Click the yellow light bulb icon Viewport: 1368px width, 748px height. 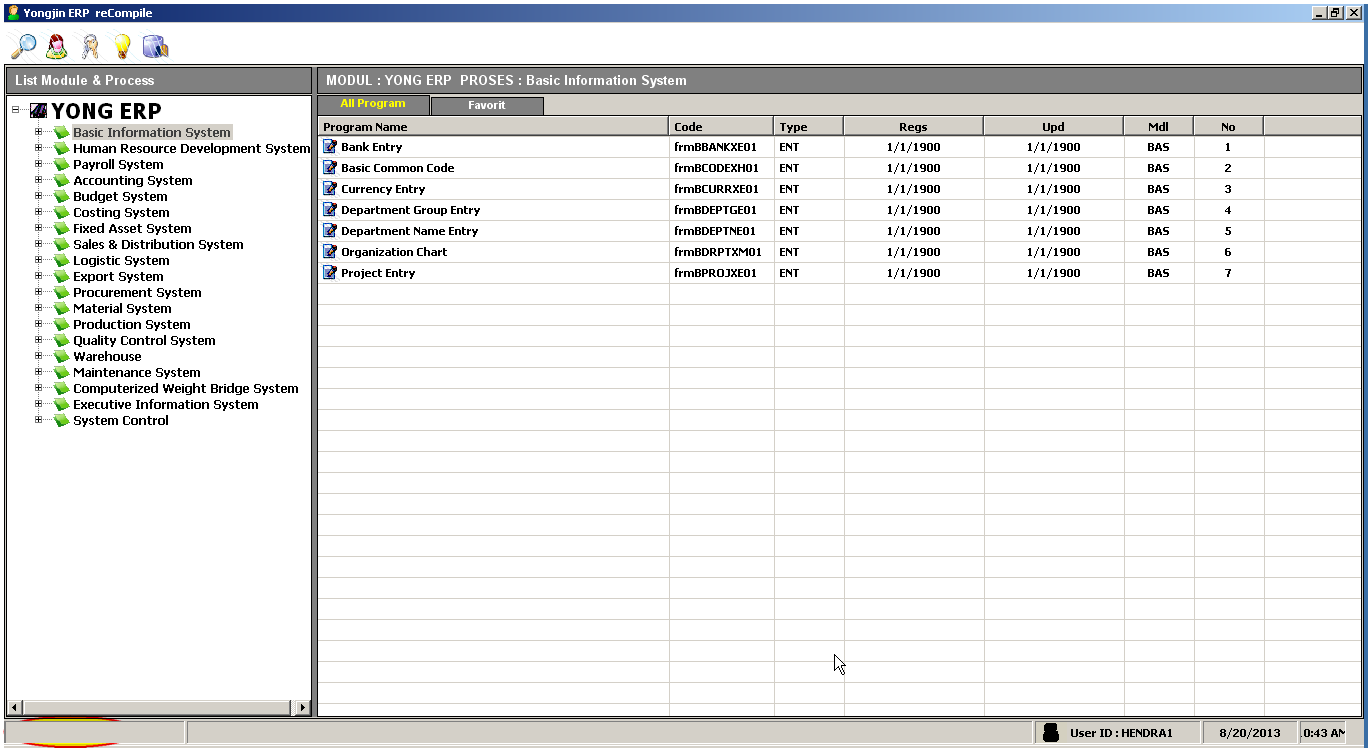(121, 46)
